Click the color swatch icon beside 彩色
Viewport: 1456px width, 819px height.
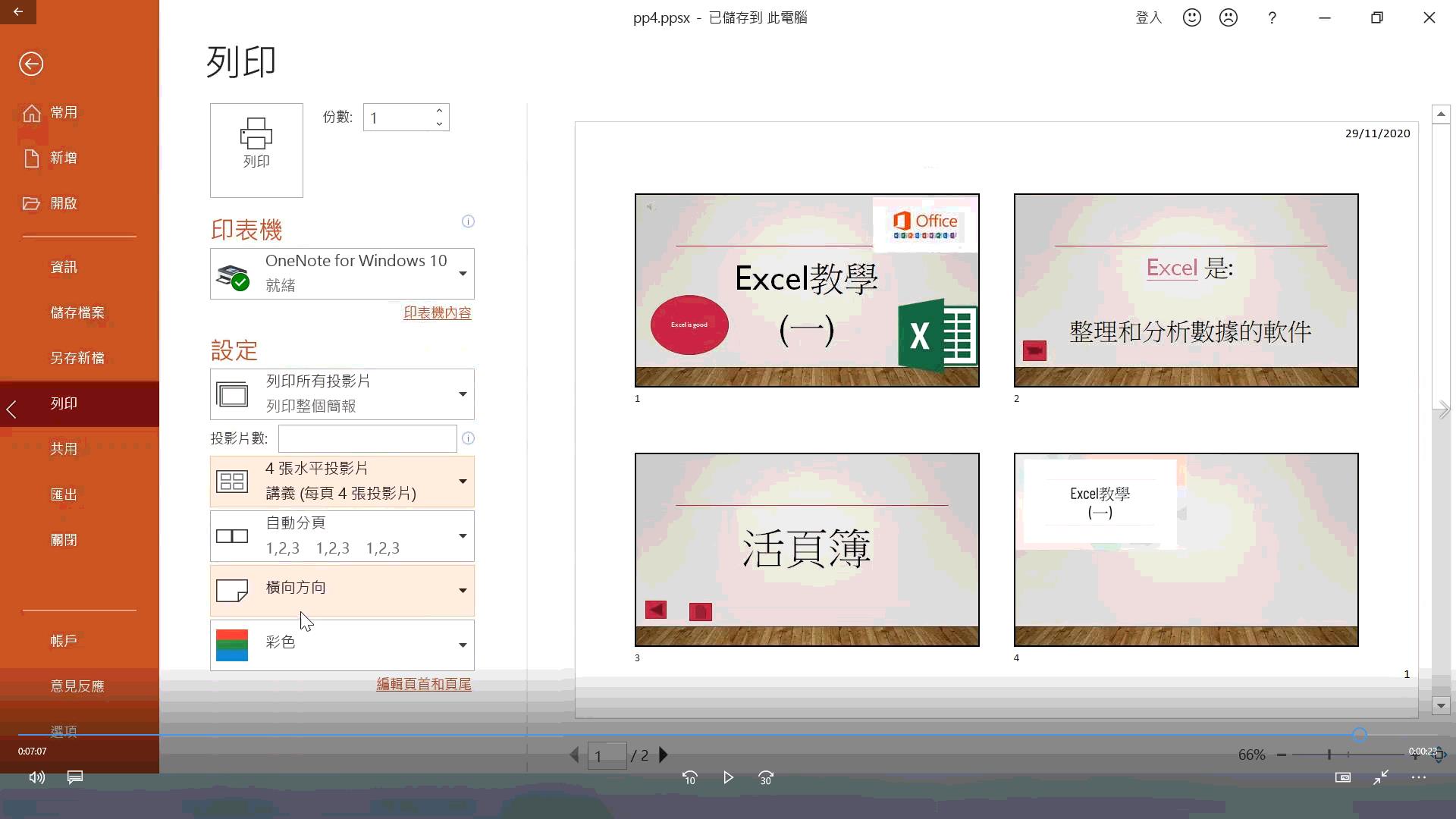click(232, 645)
